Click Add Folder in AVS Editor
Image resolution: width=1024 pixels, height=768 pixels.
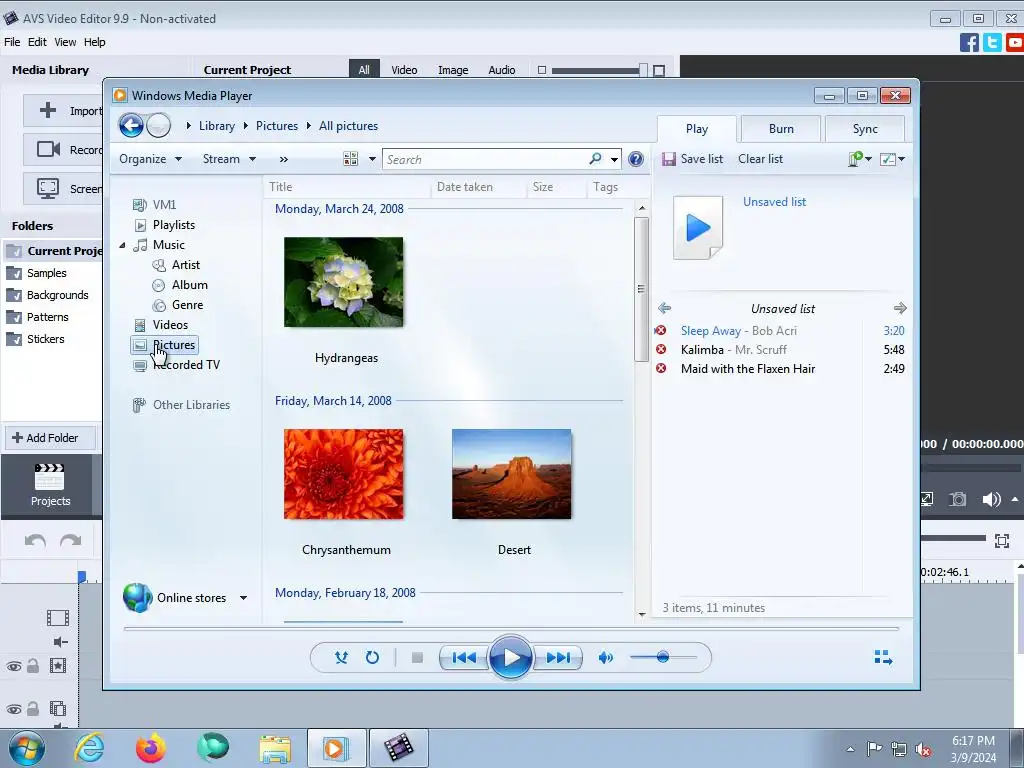click(51, 438)
